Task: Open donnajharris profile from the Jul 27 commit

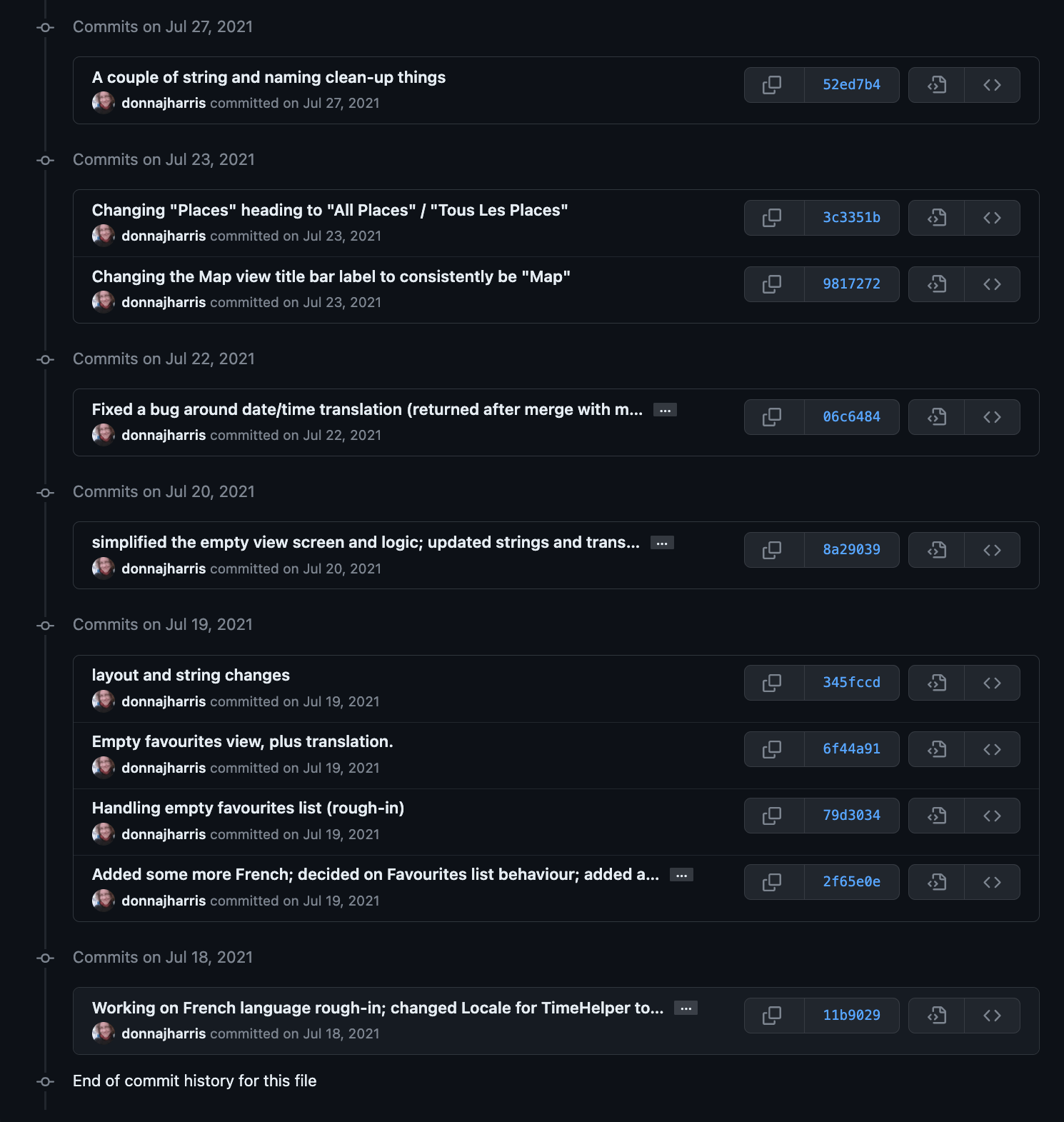Action: (164, 103)
